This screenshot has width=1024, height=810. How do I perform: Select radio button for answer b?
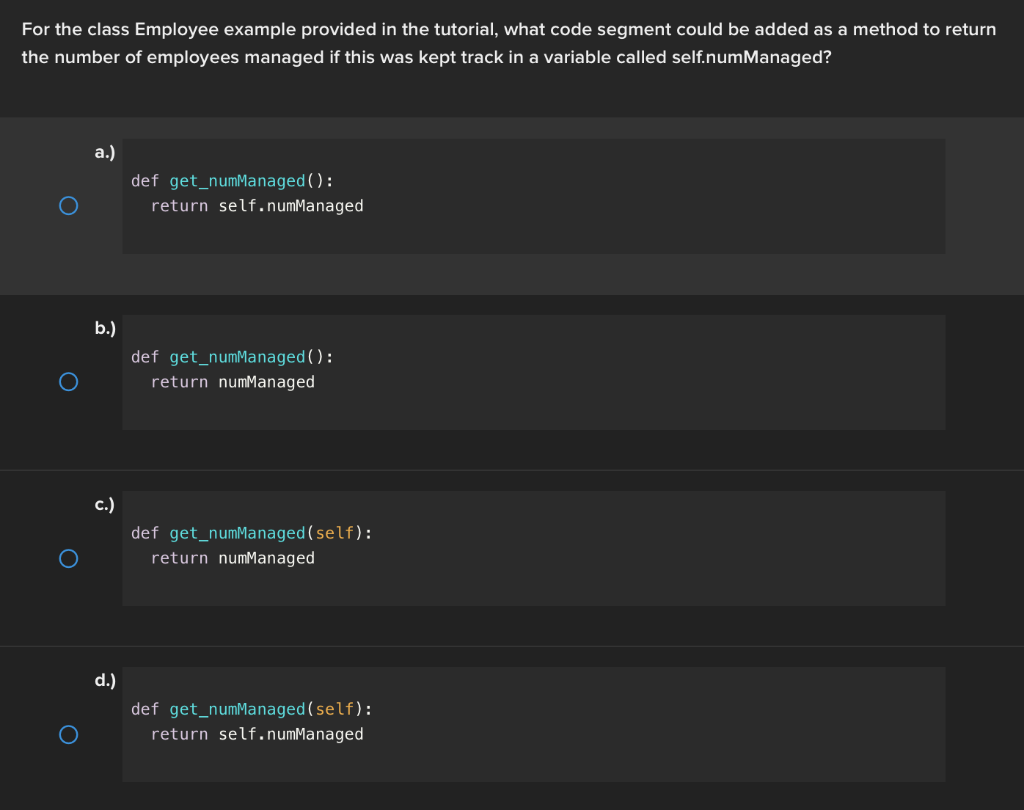pyautogui.click(x=69, y=381)
